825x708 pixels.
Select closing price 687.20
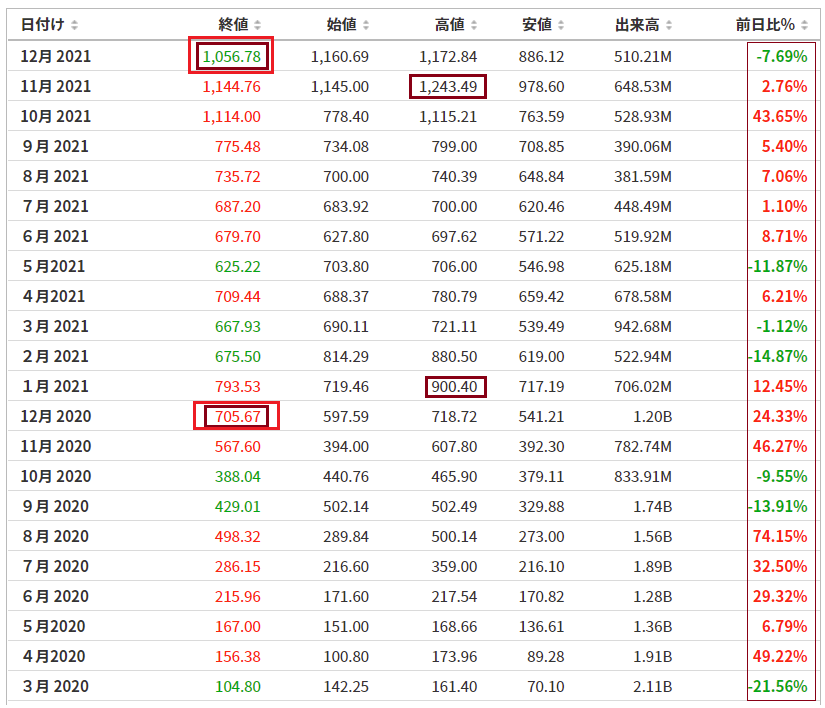click(x=238, y=206)
